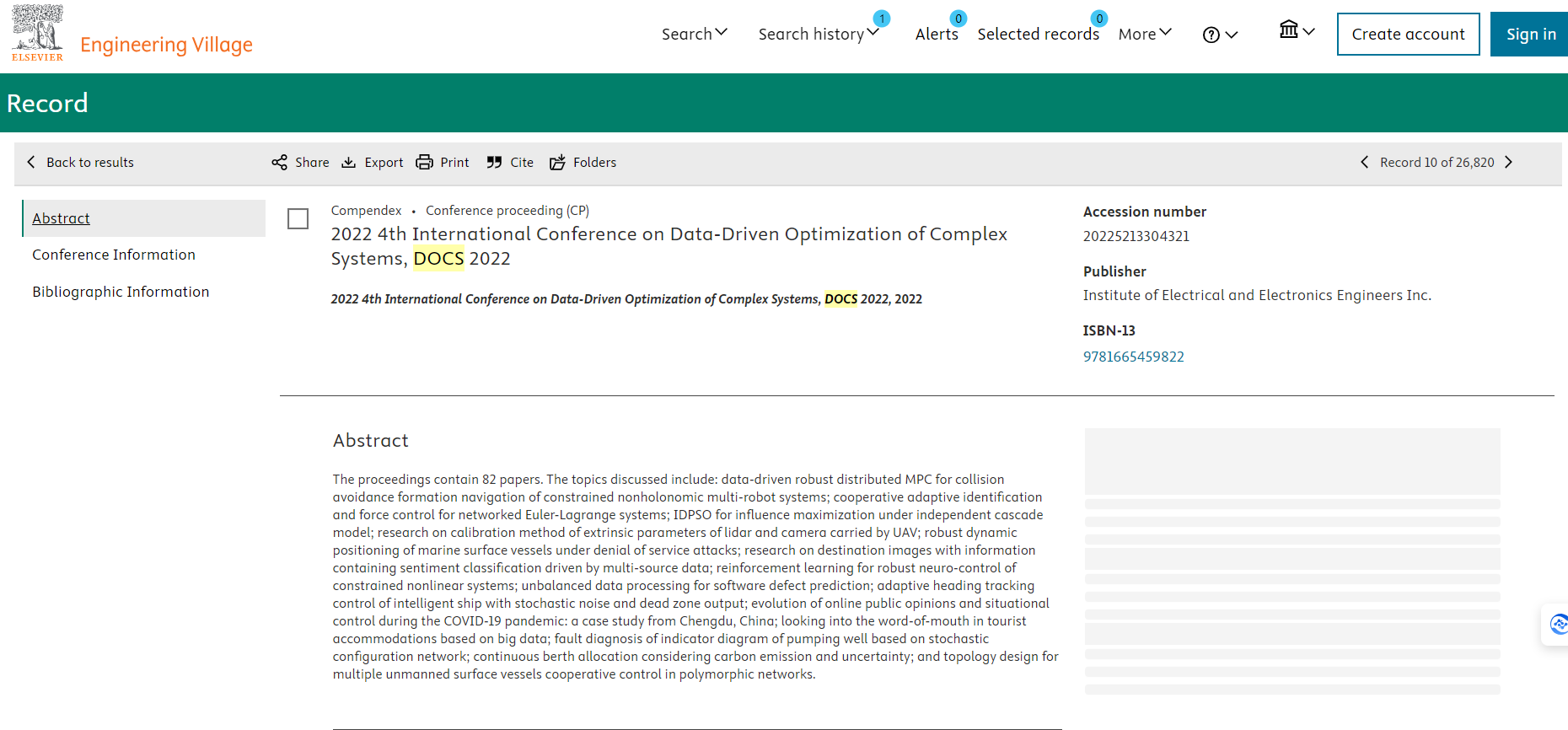Image resolution: width=1568 pixels, height=730 pixels.
Task: Switch to Conference Information section
Action: click(x=114, y=255)
